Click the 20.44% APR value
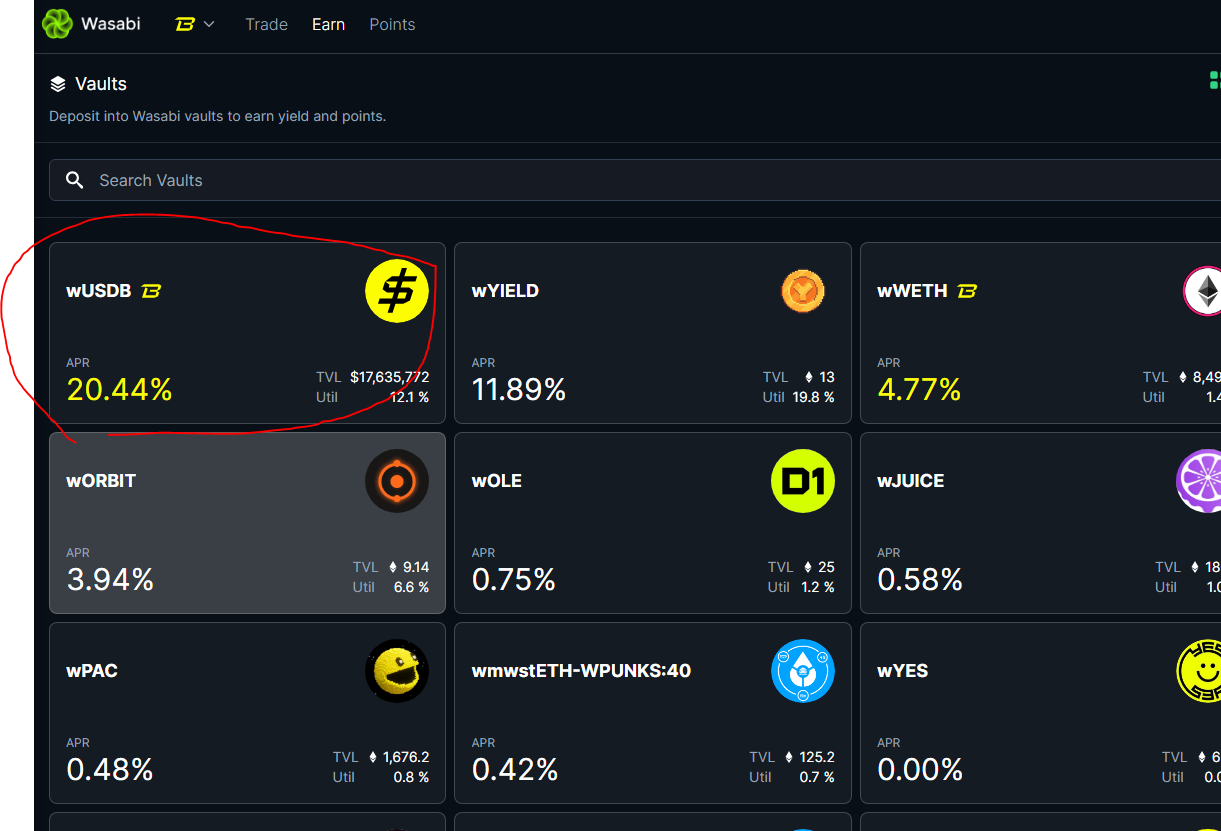The width and height of the screenshot is (1221, 831). click(x=120, y=389)
